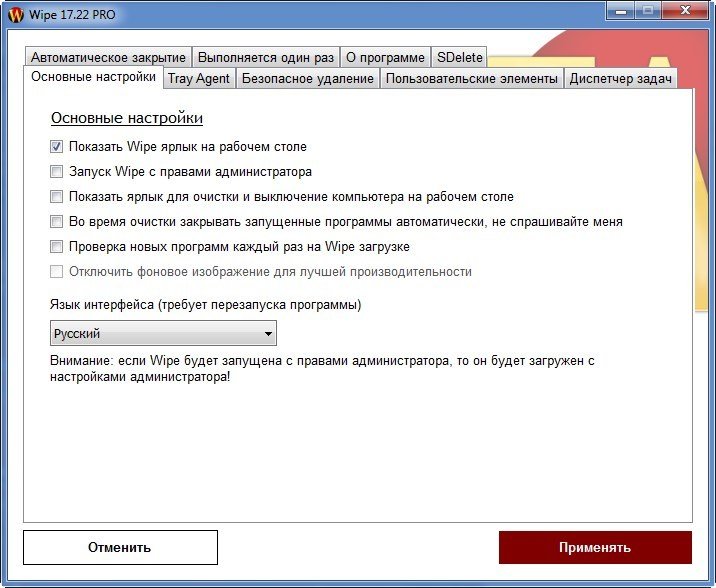Image resolution: width=716 pixels, height=588 pixels.
Task: Open the Автоматическое закрытие tab
Action: pos(108,58)
